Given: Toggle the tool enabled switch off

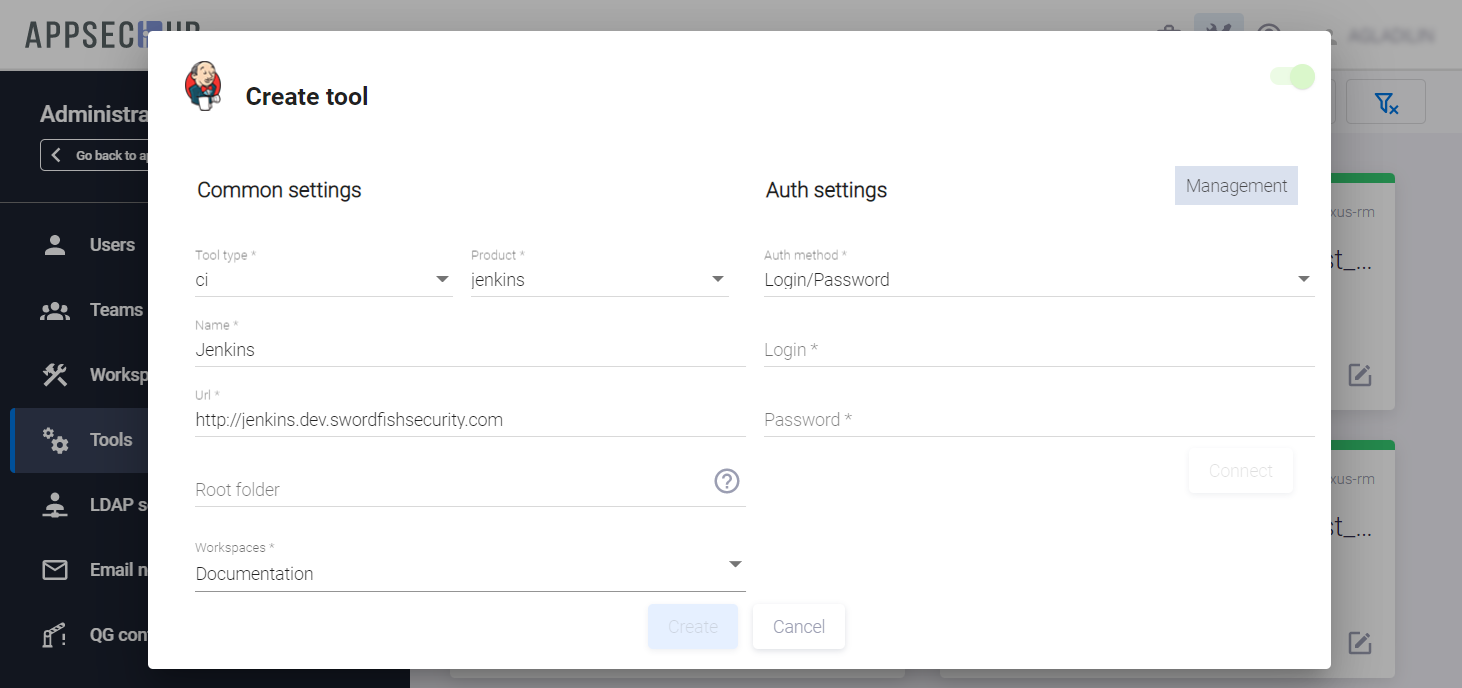Looking at the screenshot, I should 1292,77.
